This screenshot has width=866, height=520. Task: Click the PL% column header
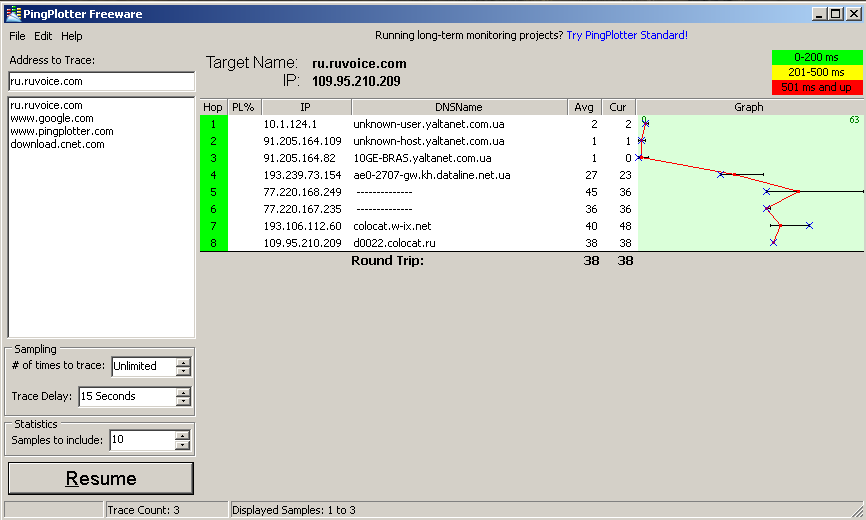pos(244,107)
